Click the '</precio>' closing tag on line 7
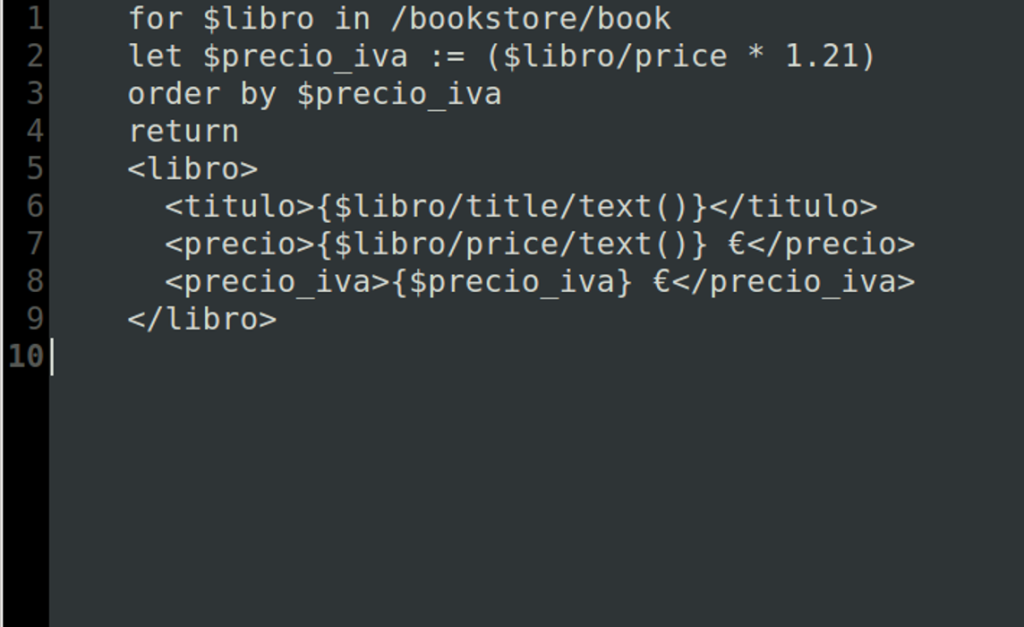This screenshot has height=627, width=1024. coord(831,244)
